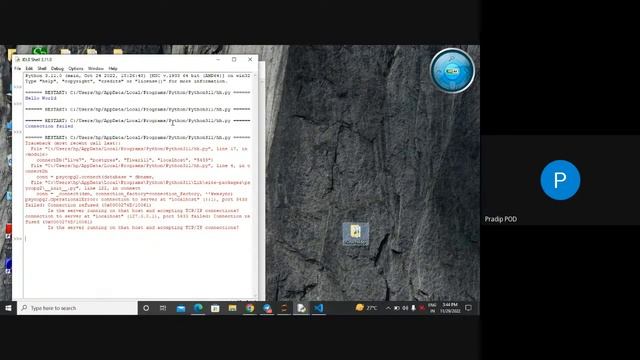Screen dimensions: 640x360
Task: Launch Microsoft Edge from taskbar
Action: [198, 308]
